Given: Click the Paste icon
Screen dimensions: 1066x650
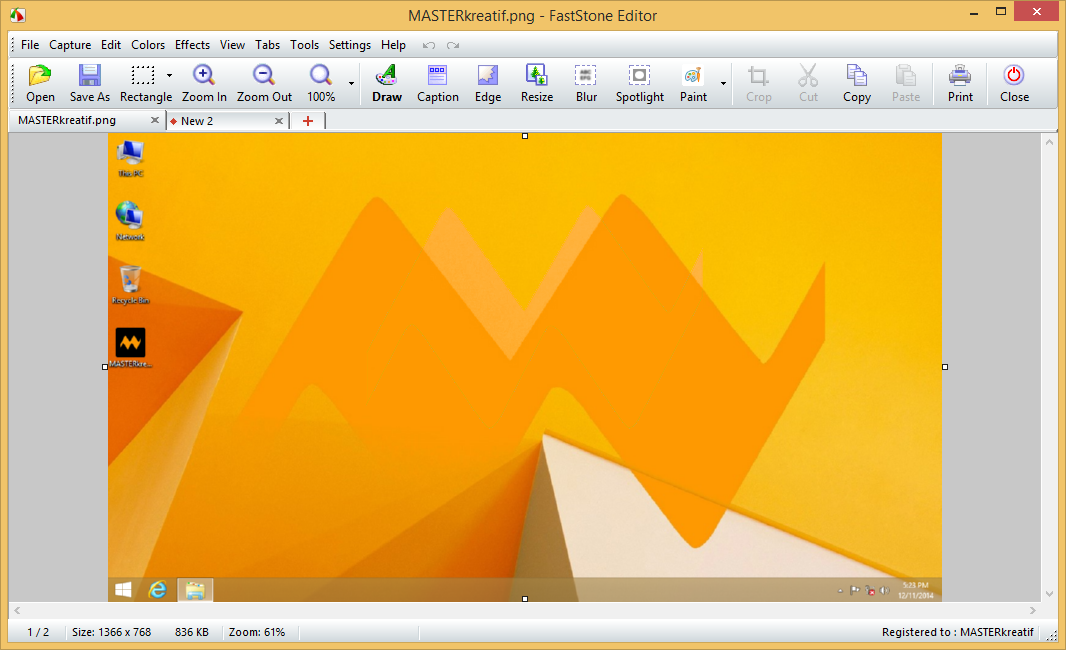Looking at the screenshot, I should pyautogui.click(x=906, y=84).
